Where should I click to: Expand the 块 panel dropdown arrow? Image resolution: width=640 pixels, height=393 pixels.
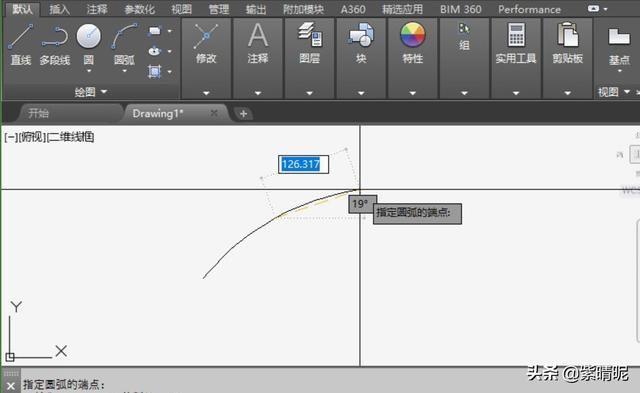point(361,93)
